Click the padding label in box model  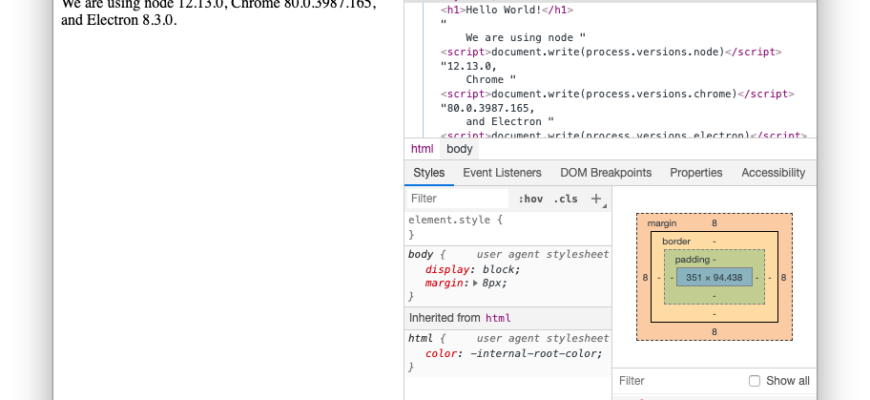pyautogui.click(x=692, y=260)
